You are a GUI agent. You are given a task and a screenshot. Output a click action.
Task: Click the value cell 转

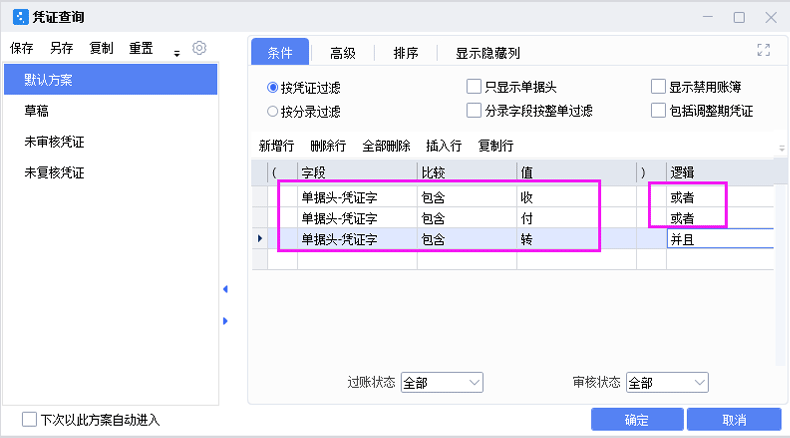[576, 238]
